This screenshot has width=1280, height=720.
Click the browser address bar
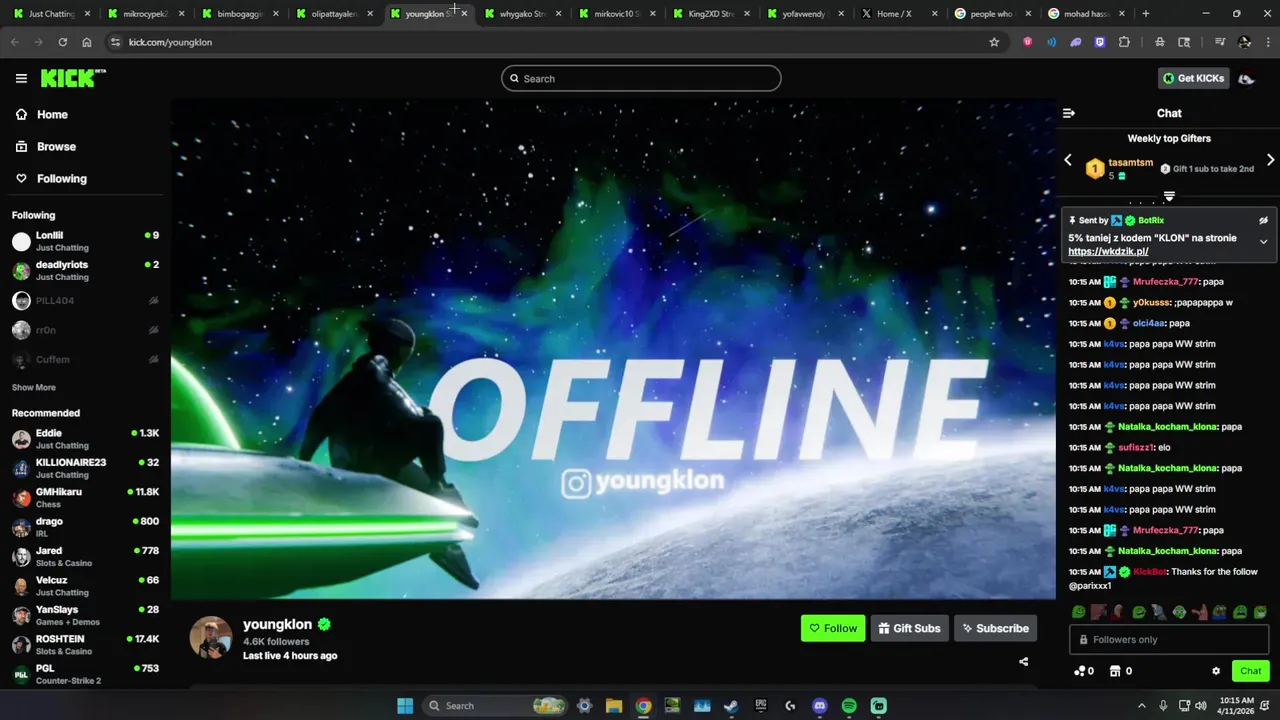click(550, 42)
